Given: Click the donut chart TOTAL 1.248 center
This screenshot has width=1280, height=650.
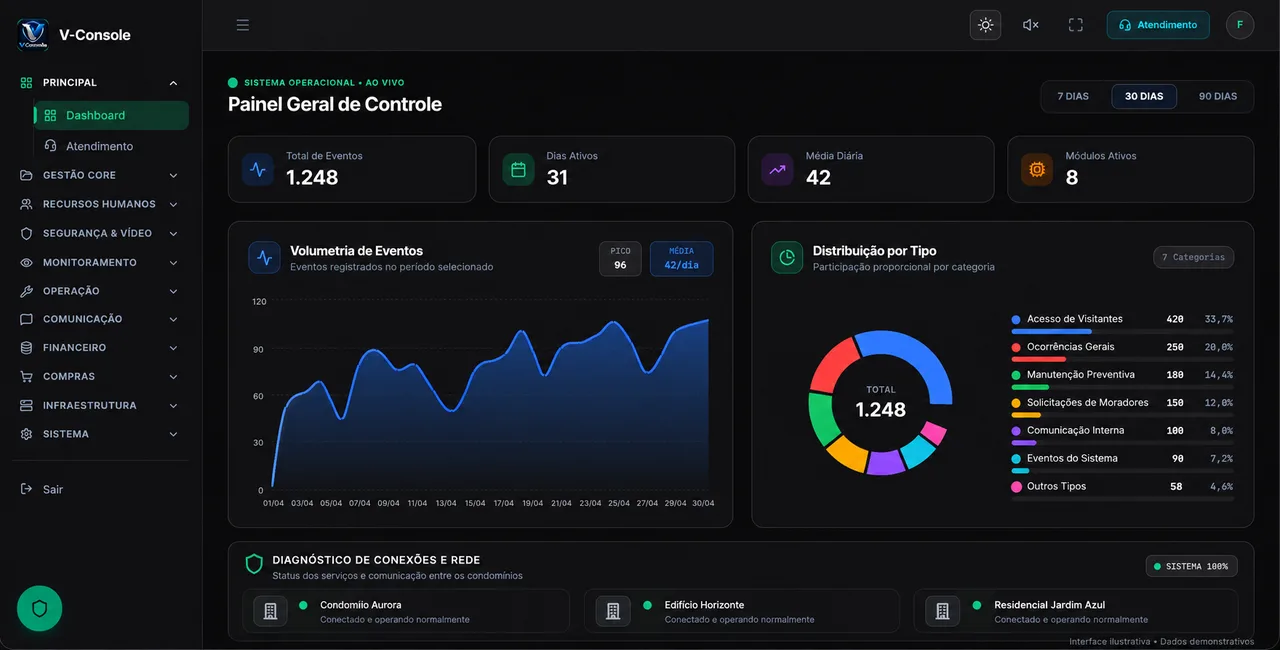Looking at the screenshot, I should pyautogui.click(x=881, y=402).
